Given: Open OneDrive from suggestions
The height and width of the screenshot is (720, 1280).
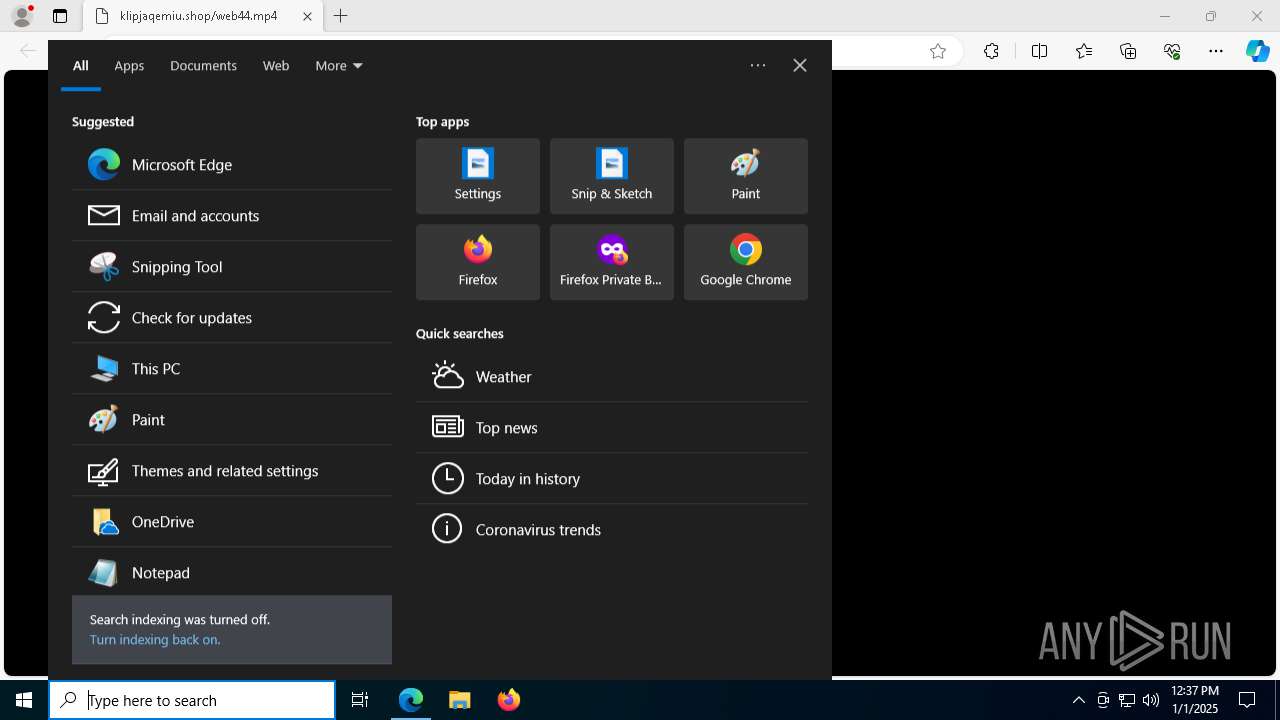Looking at the screenshot, I should 232,522.
